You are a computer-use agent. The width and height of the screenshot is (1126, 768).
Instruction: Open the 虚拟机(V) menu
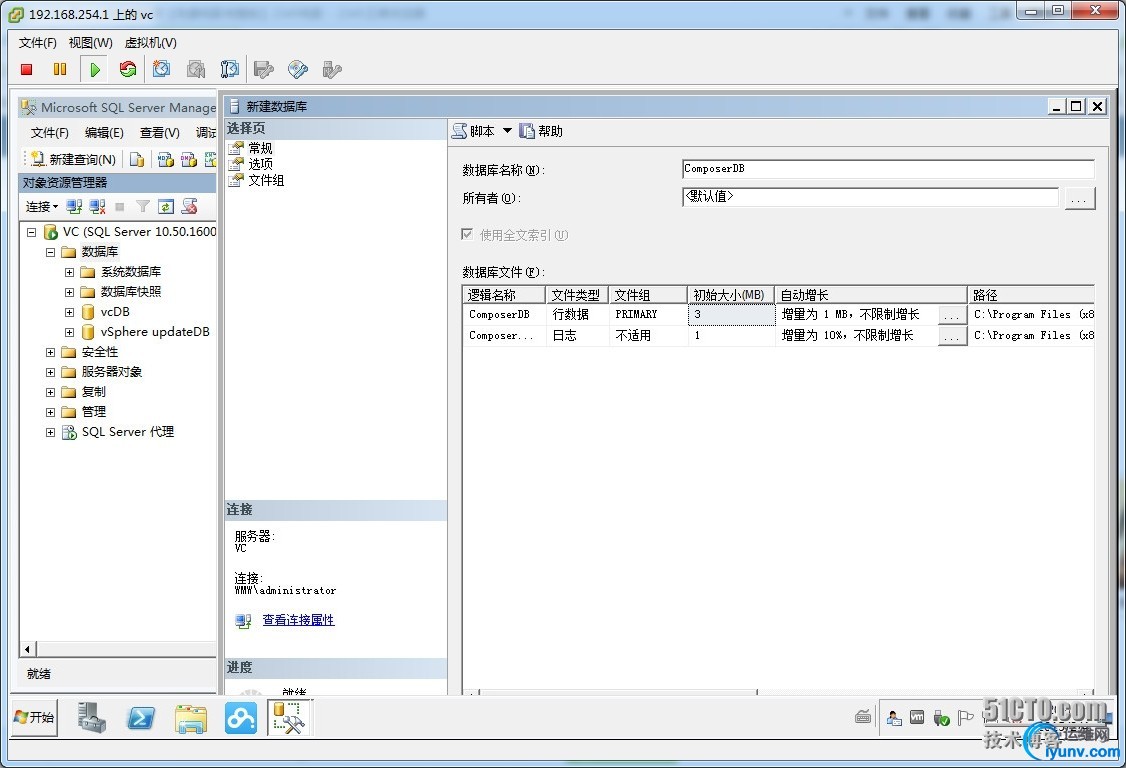(x=151, y=43)
